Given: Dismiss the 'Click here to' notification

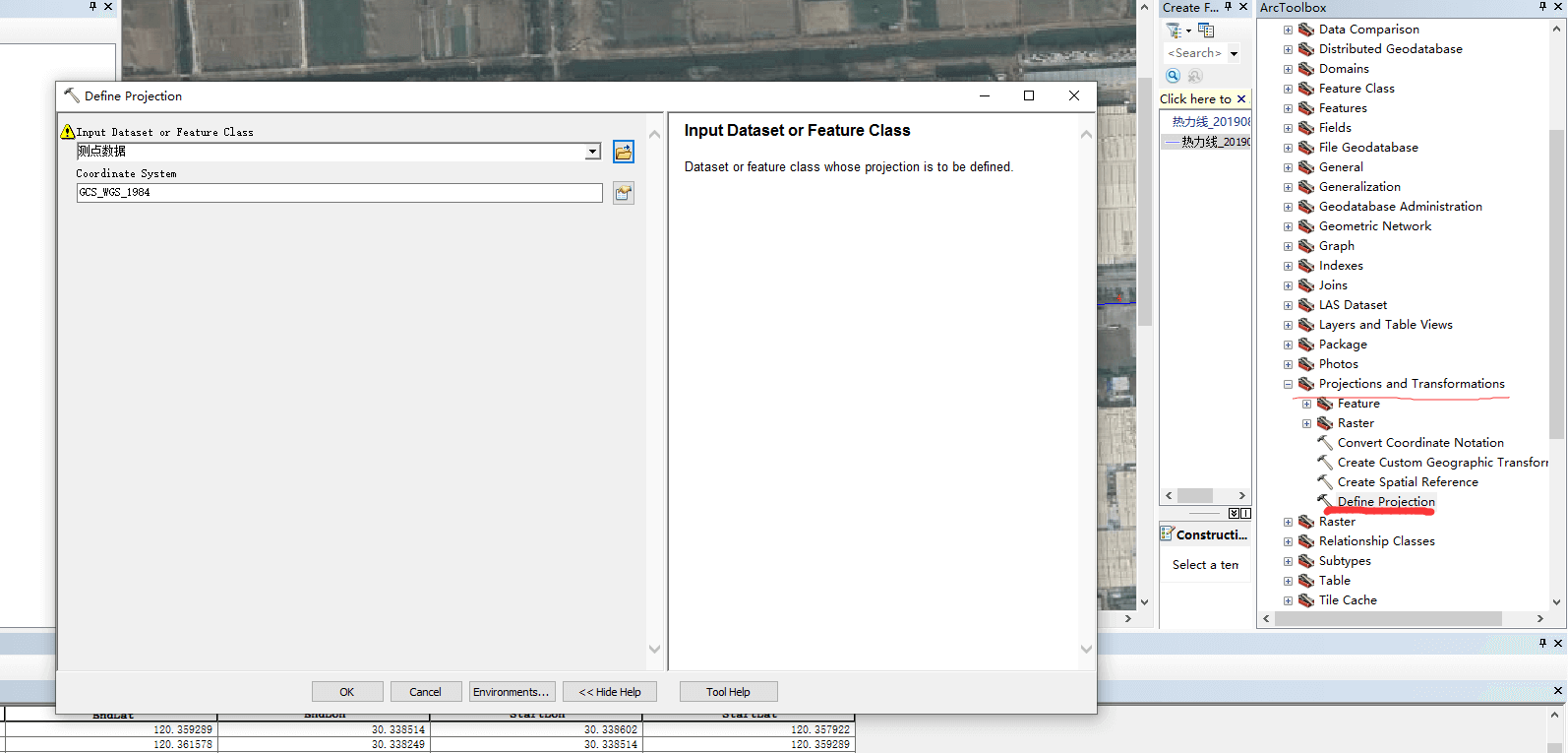Looking at the screenshot, I should pos(1241,99).
